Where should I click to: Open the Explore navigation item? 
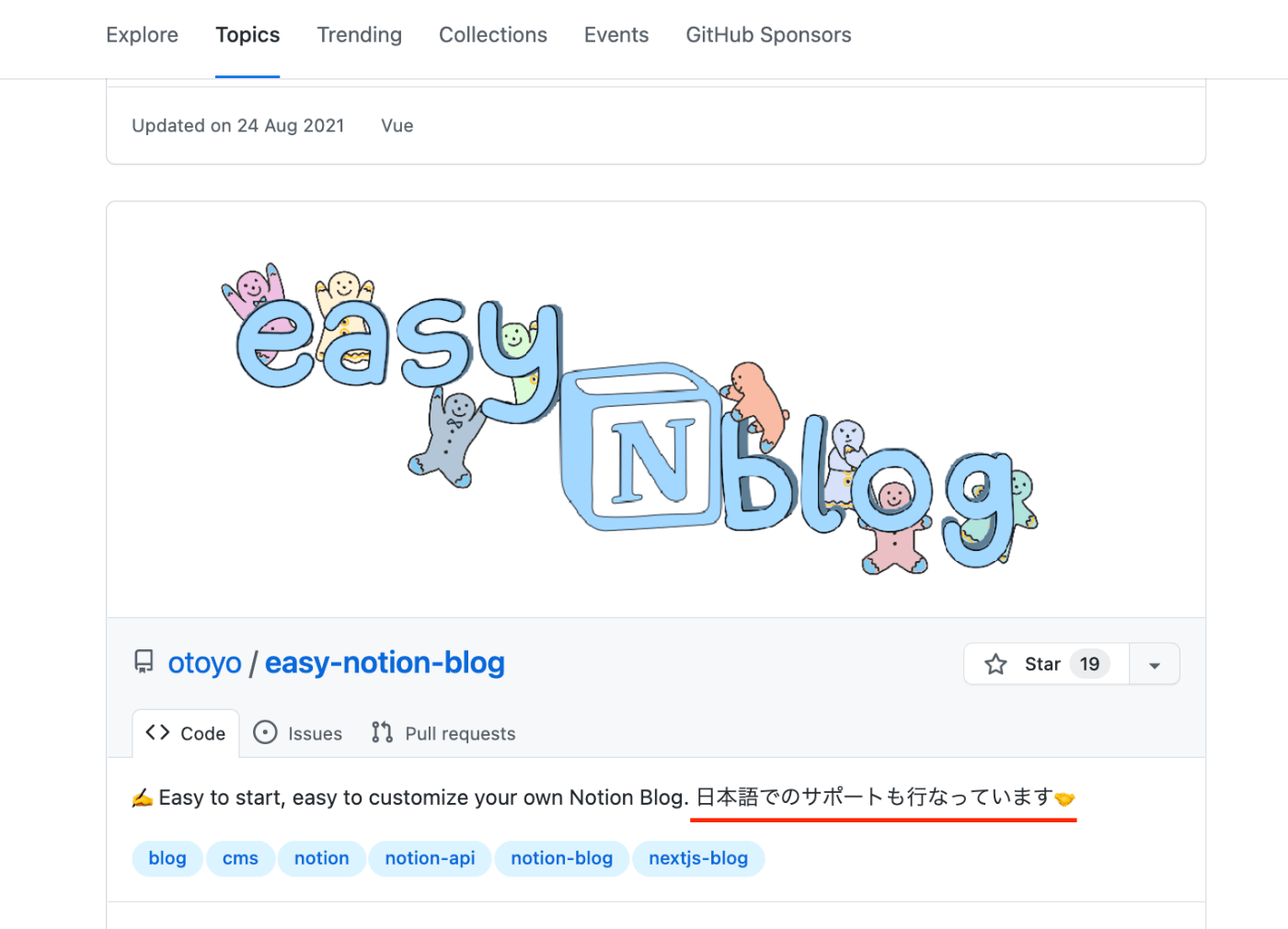[142, 35]
